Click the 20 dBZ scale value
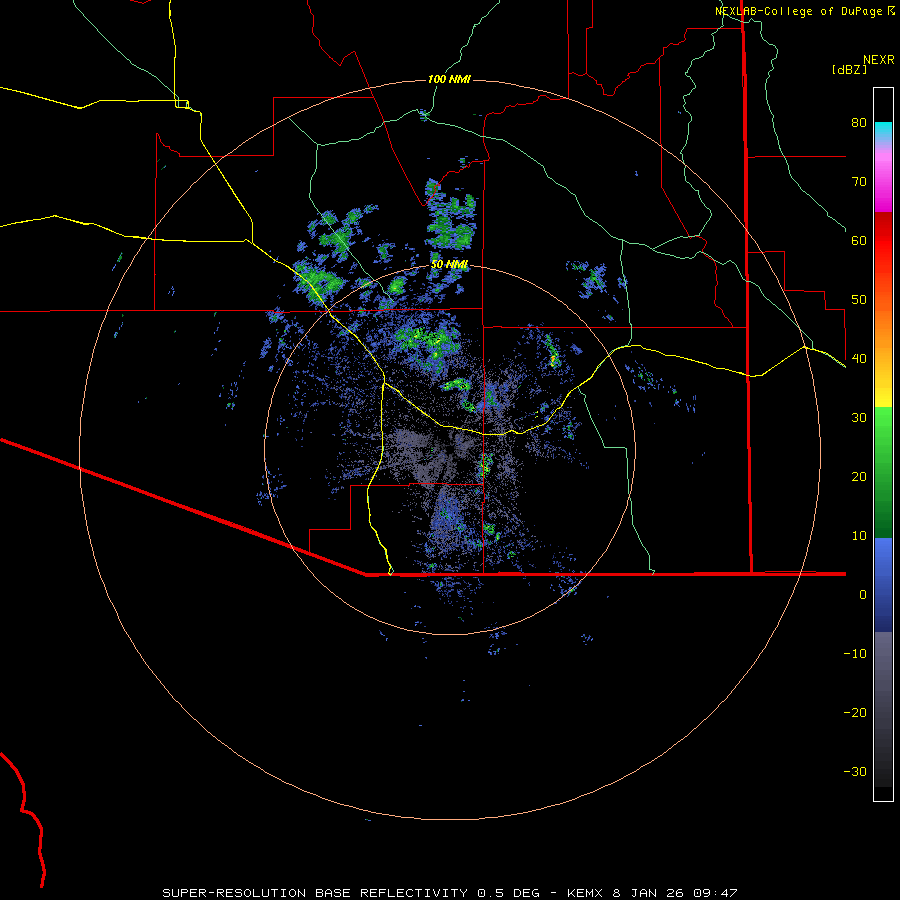This screenshot has height=900, width=900. click(x=859, y=476)
